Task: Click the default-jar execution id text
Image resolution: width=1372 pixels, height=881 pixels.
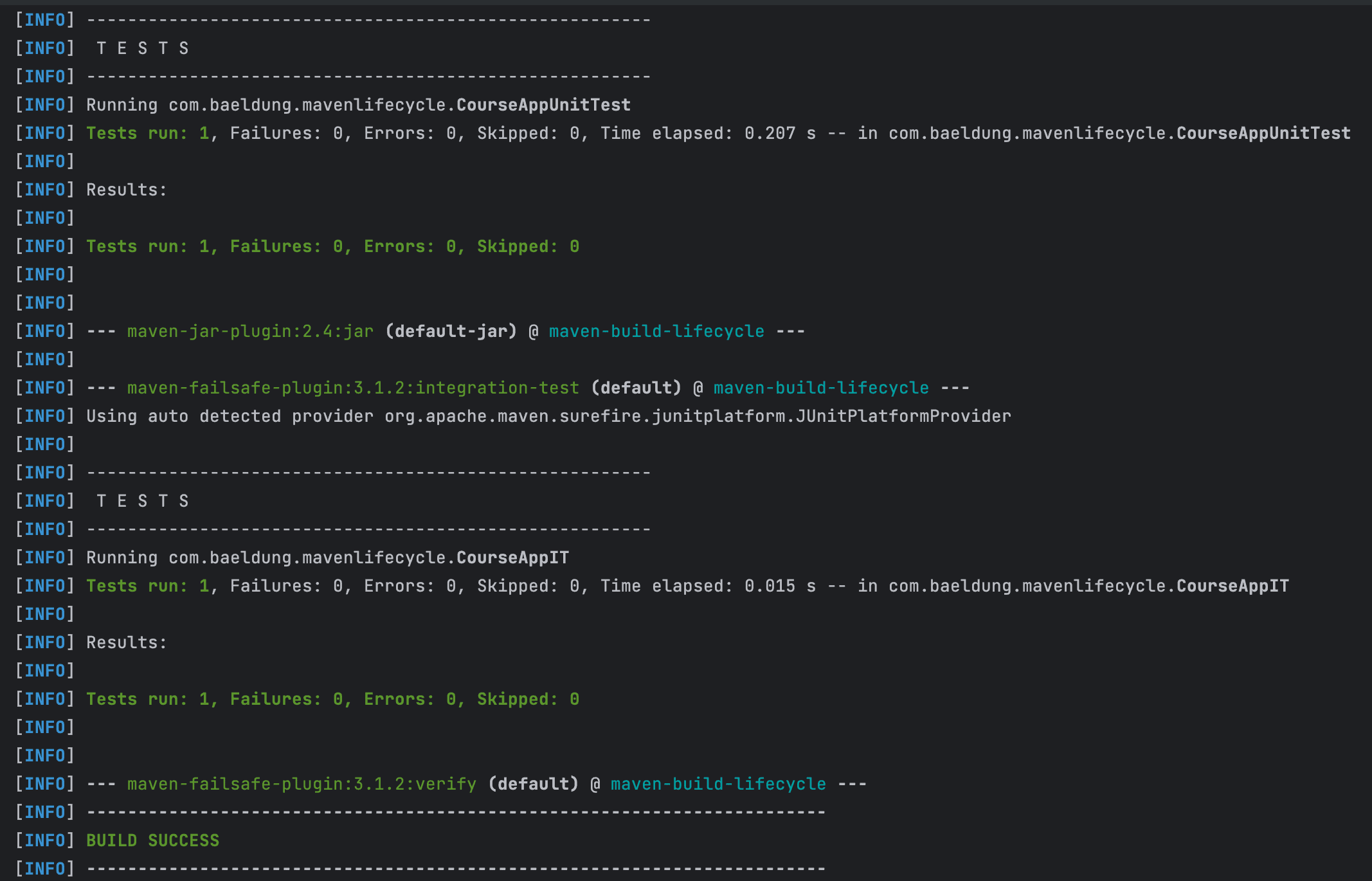Action: (x=449, y=331)
